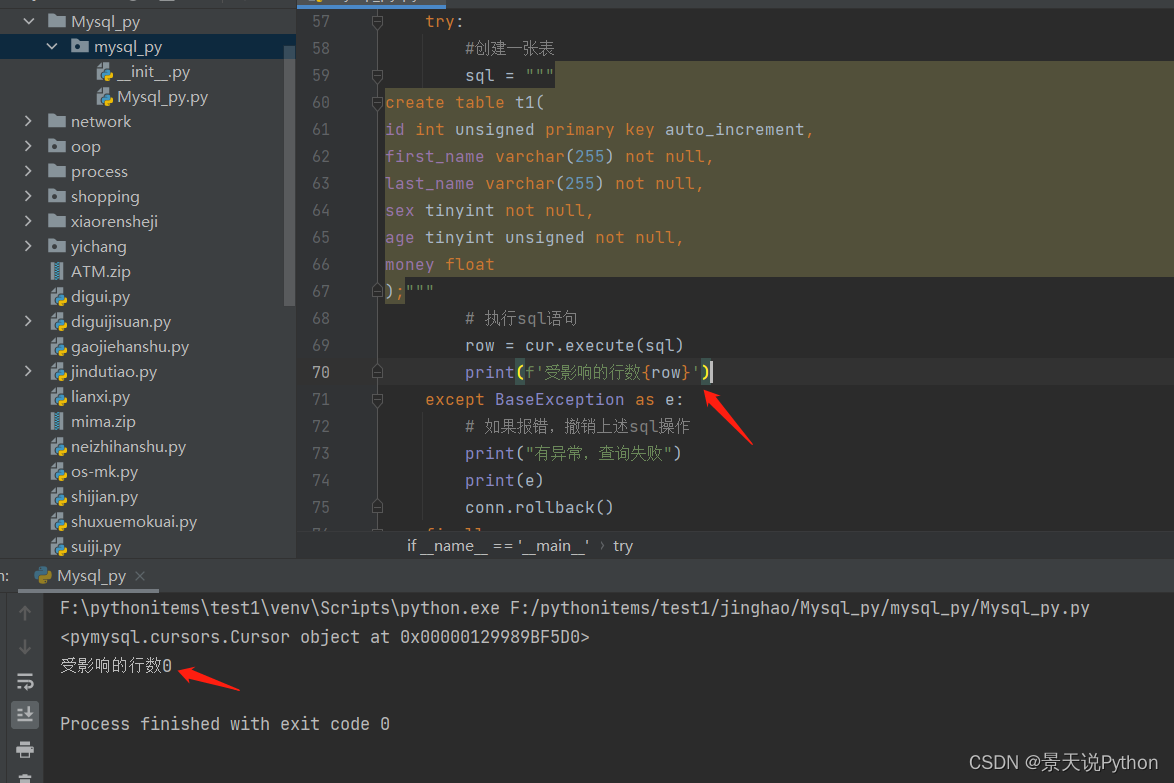
Task: Place cursor on cur.execute(sql) line
Action: pyautogui.click(x=574, y=345)
